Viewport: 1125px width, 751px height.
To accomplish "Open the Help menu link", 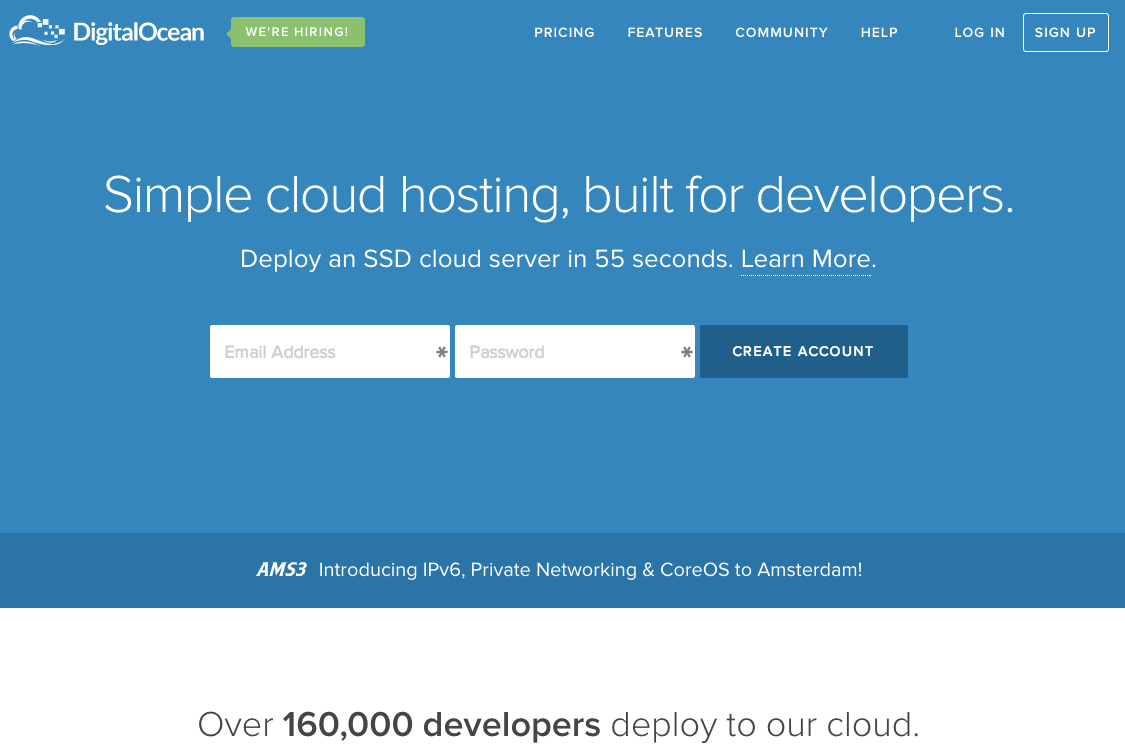I will coord(879,32).
